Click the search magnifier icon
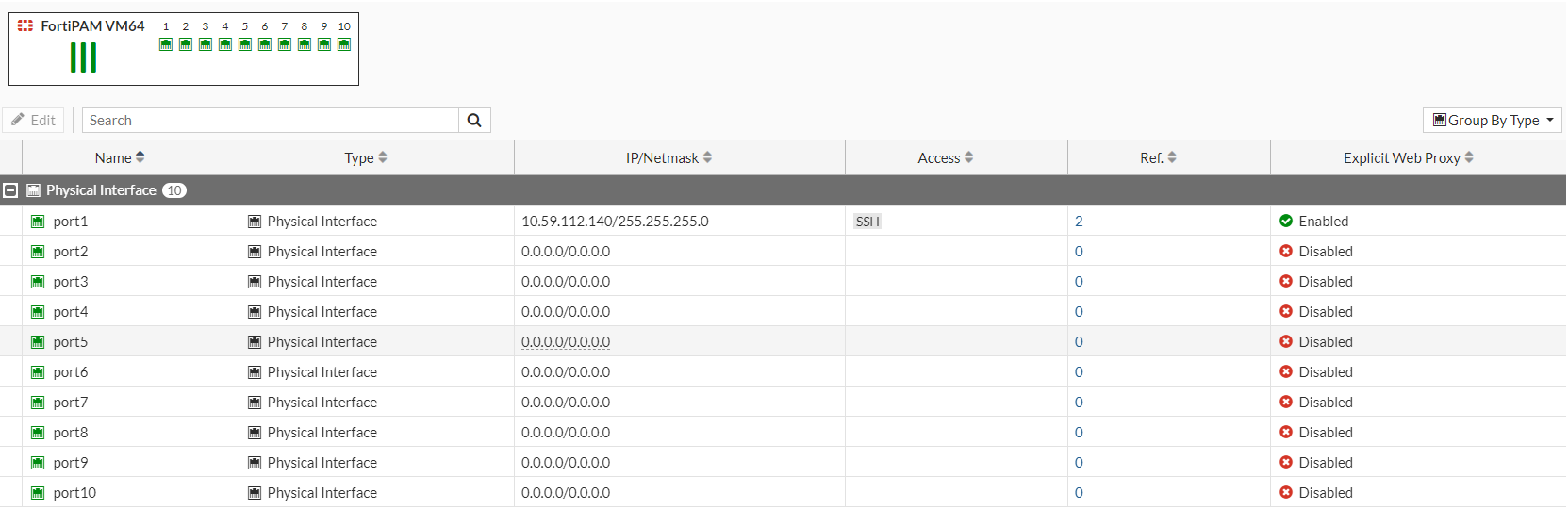This screenshot has height=510, width=1568. (474, 121)
